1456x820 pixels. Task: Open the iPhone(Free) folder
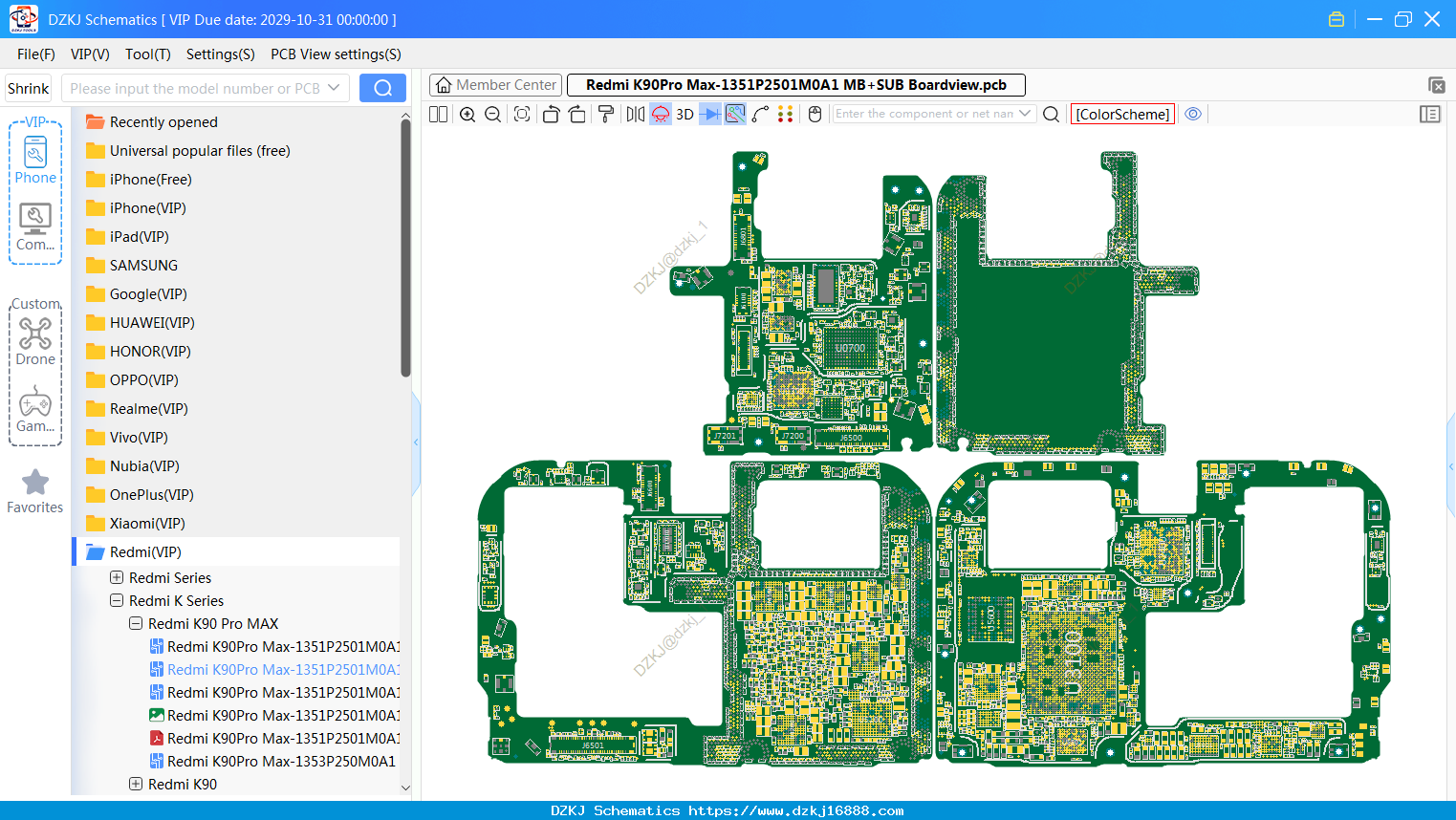pyautogui.click(x=150, y=179)
